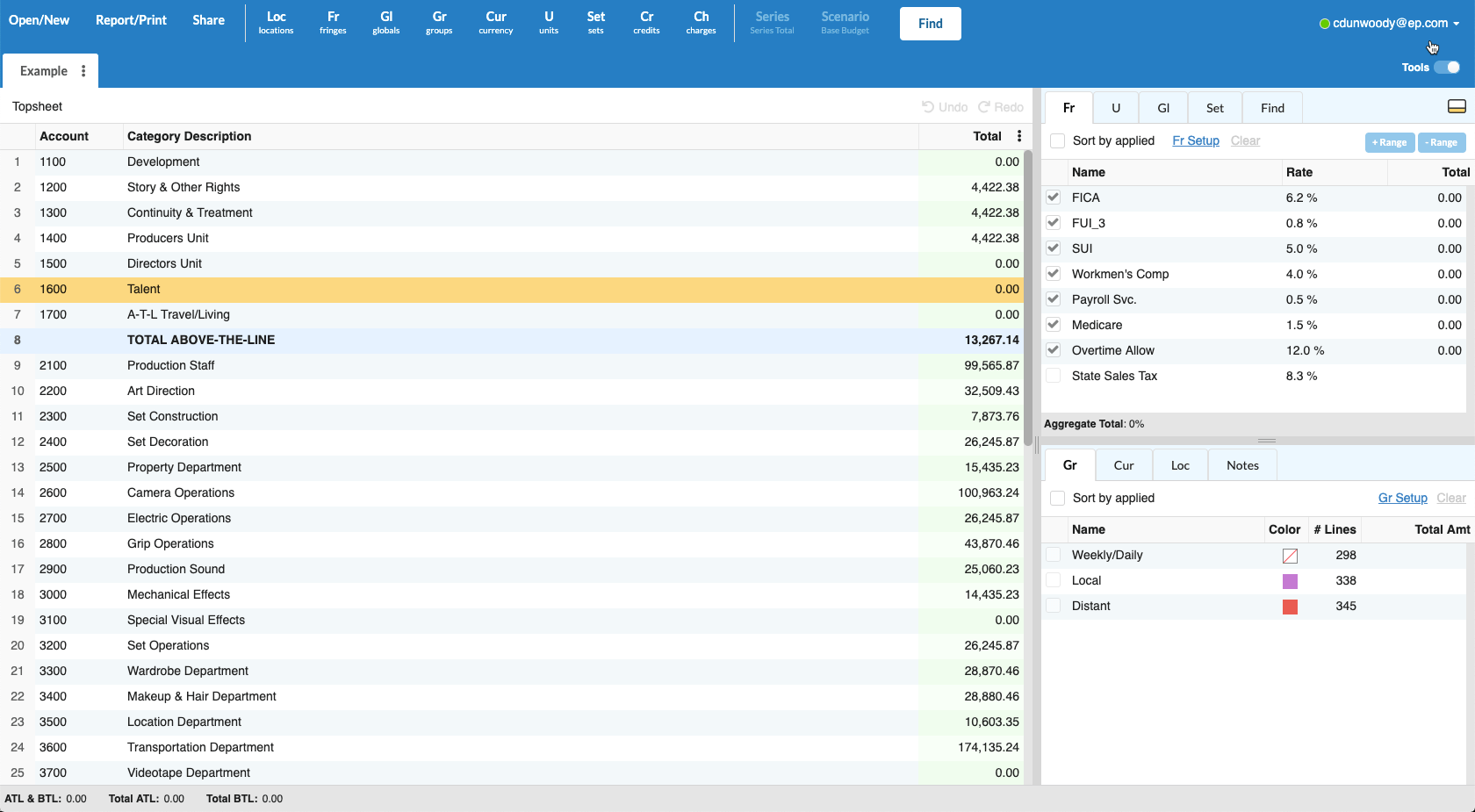Viewport: 1475px width, 812px height.
Task: Select the Camera Operations row
Action: (511, 492)
